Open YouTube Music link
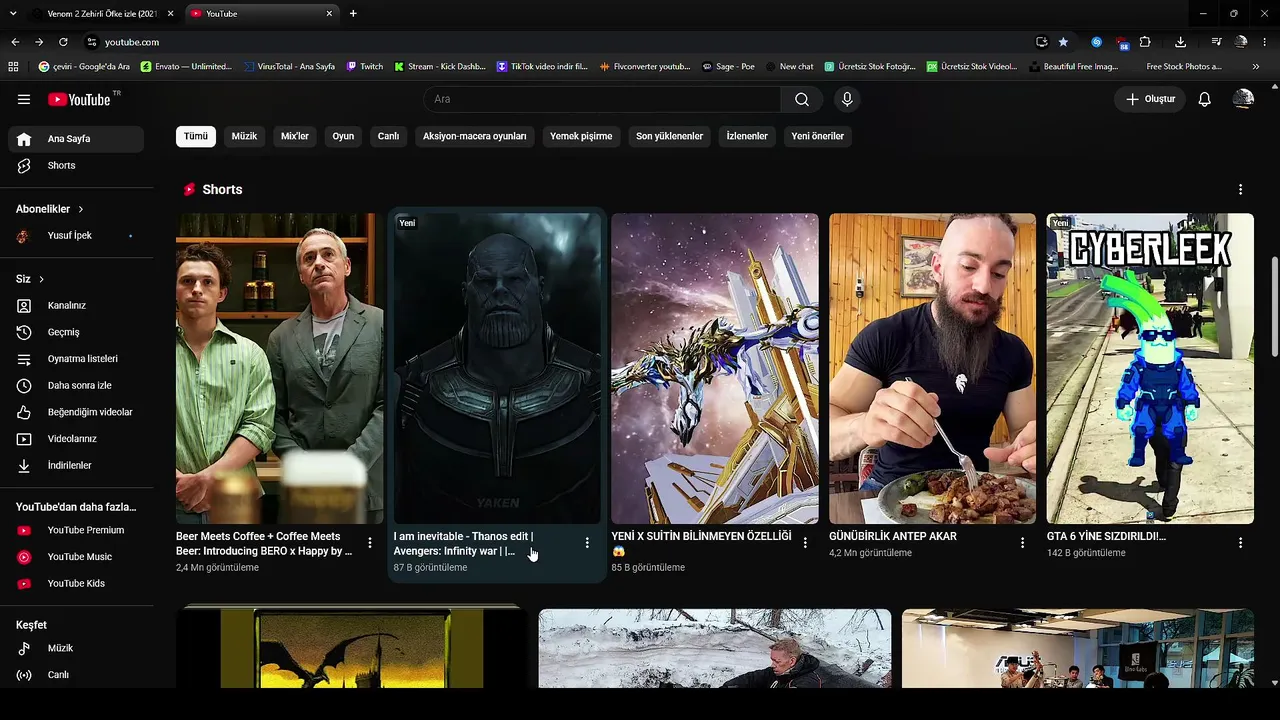 (x=76, y=557)
